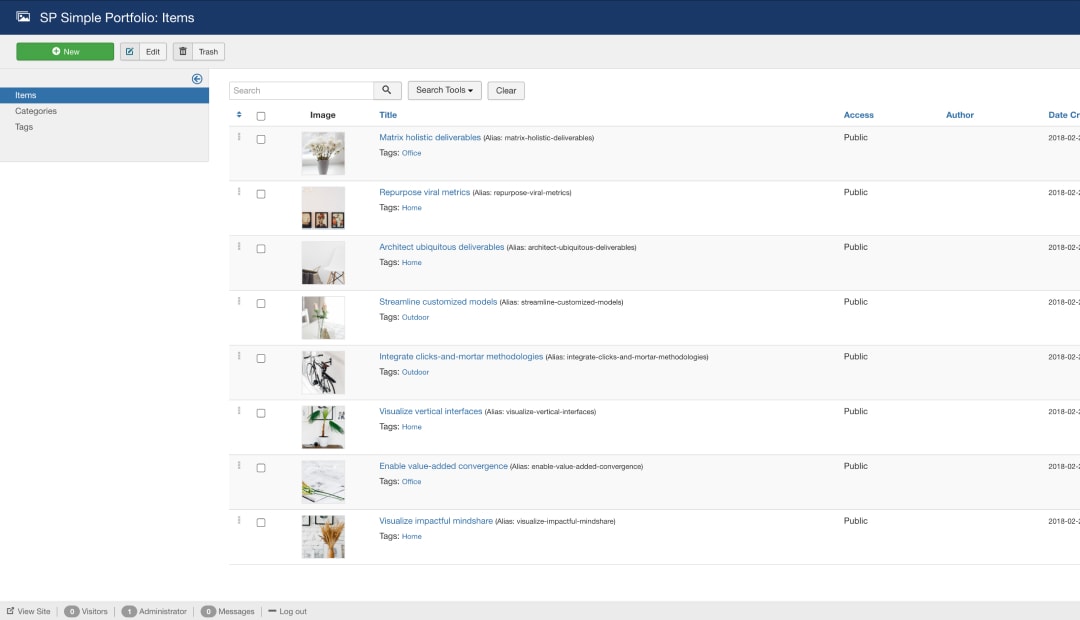Screen dimensions: 1080x620
Task: Select checkbox for Enable value-added convergence
Action: tap(261, 468)
